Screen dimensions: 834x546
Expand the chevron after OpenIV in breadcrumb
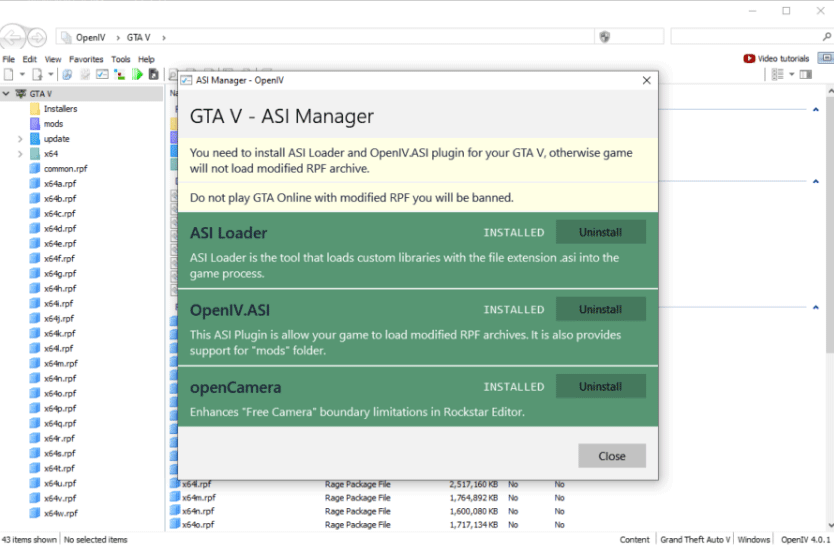point(118,38)
